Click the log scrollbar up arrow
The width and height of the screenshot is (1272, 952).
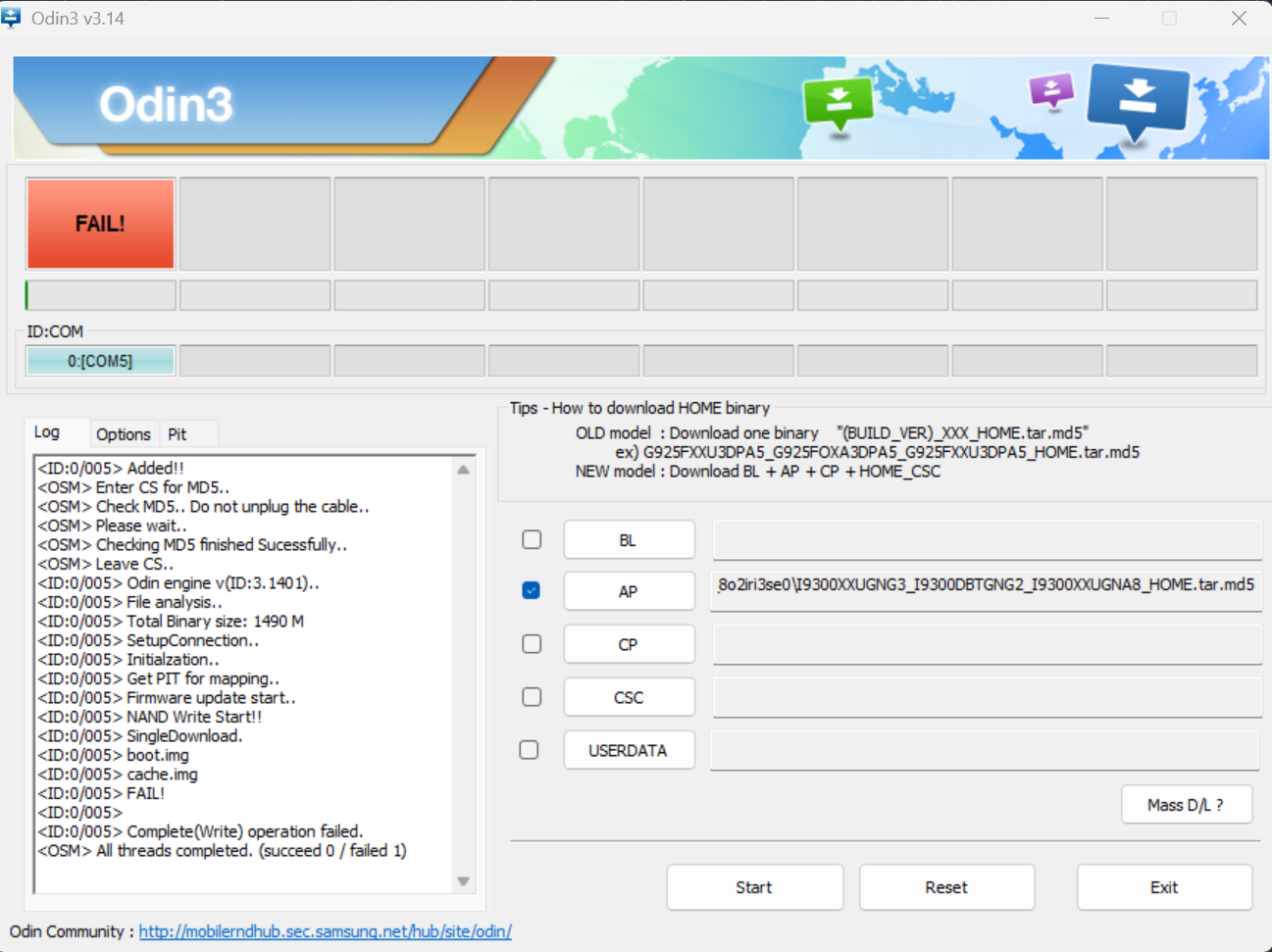(x=464, y=470)
